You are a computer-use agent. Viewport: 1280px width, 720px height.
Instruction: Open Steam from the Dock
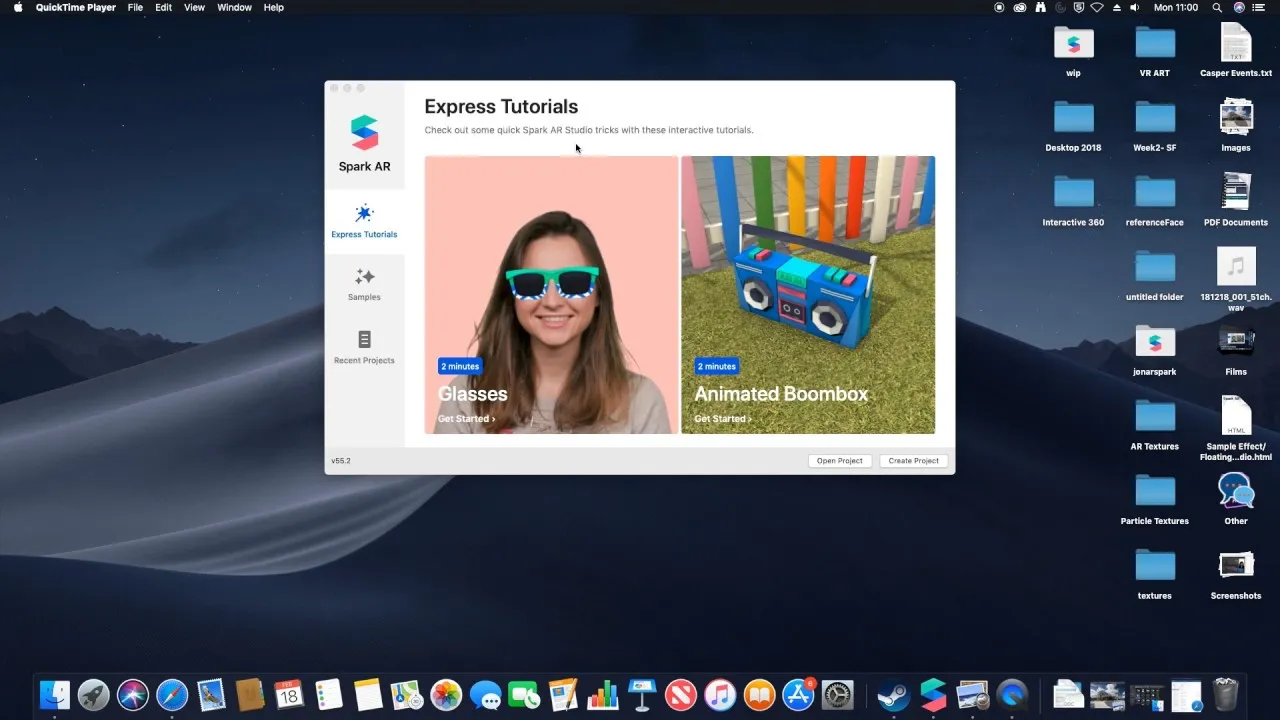[x=893, y=694]
